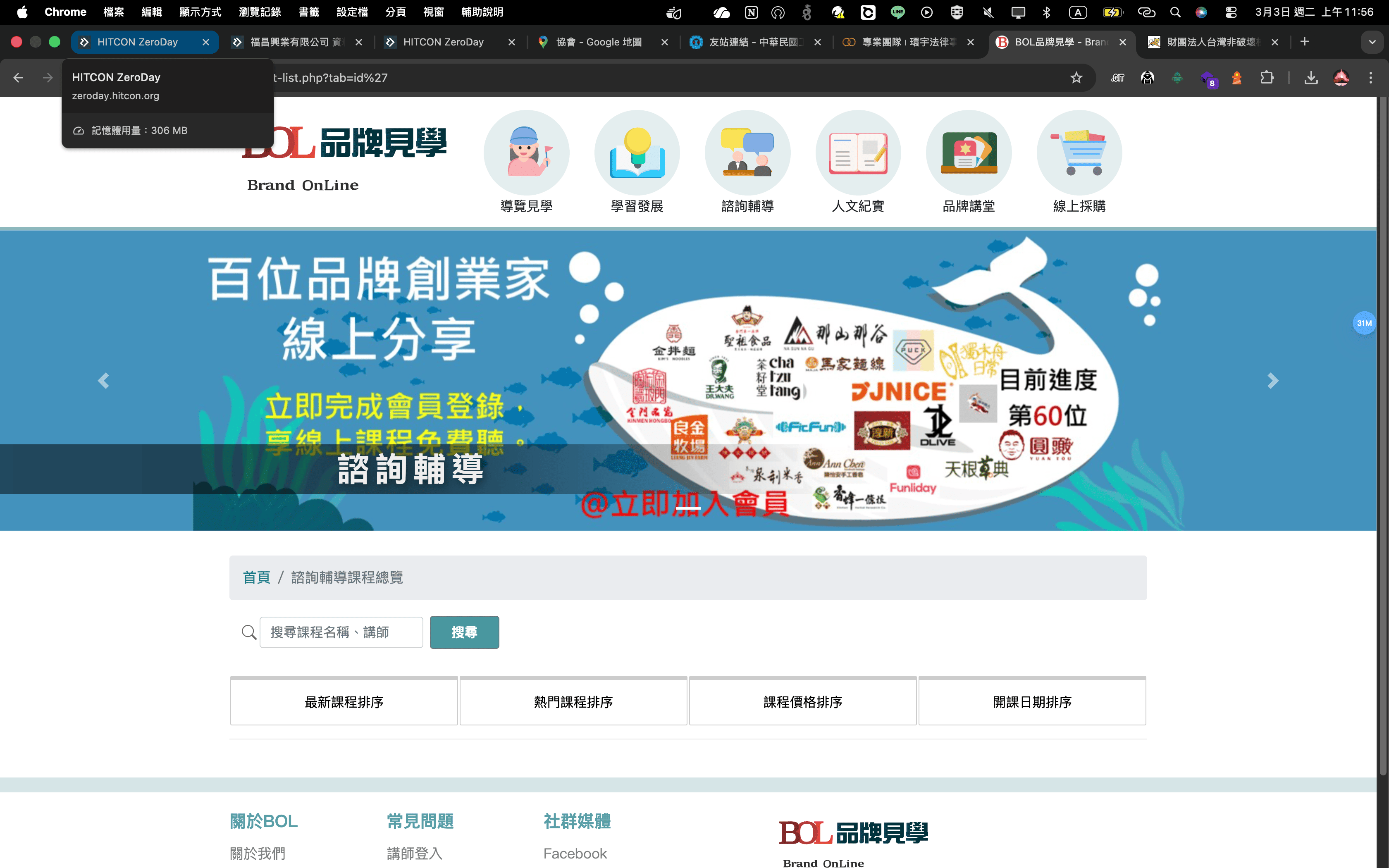Bookmark this page with the star icon
The image size is (1389, 868).
point(1076,78)
